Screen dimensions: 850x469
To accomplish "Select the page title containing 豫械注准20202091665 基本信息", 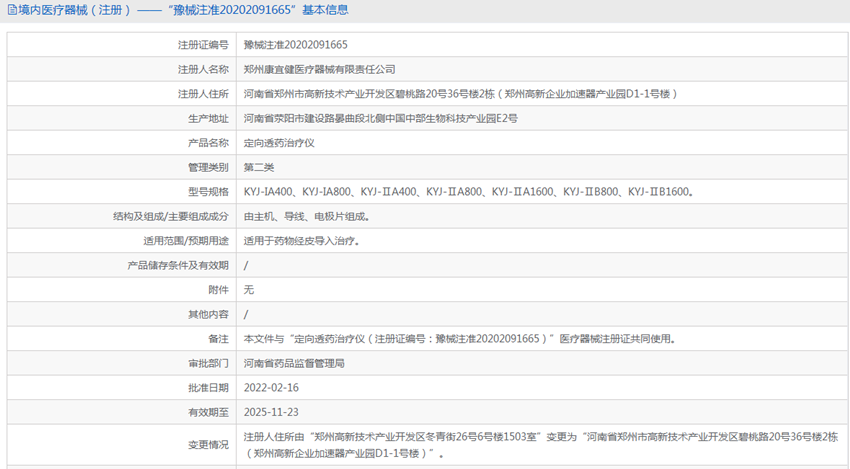I will 183,10.
